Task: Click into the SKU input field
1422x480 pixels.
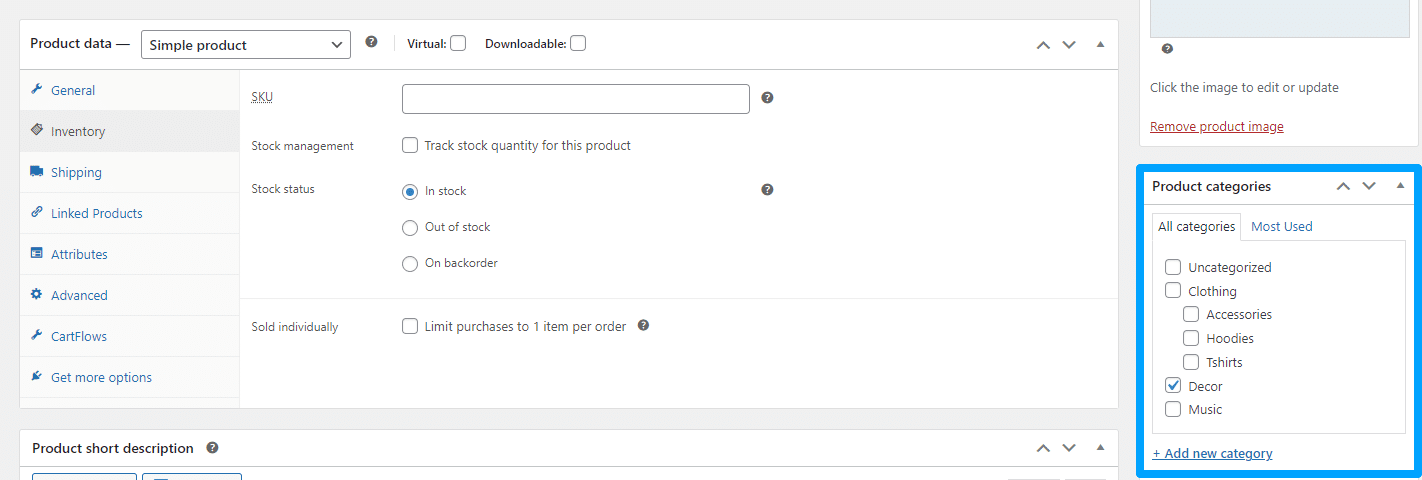Action: [576, 99]
